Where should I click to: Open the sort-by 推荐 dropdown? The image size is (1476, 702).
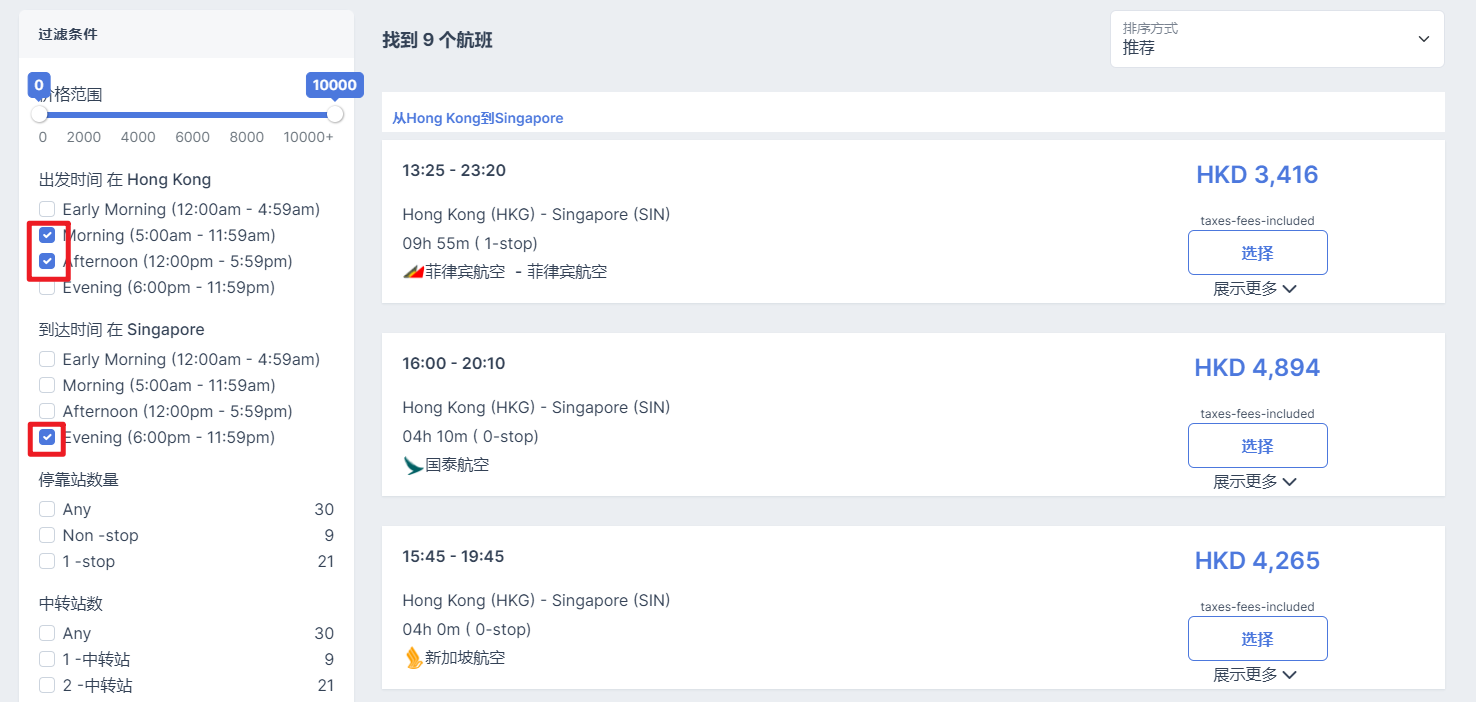pos(1276,40)
